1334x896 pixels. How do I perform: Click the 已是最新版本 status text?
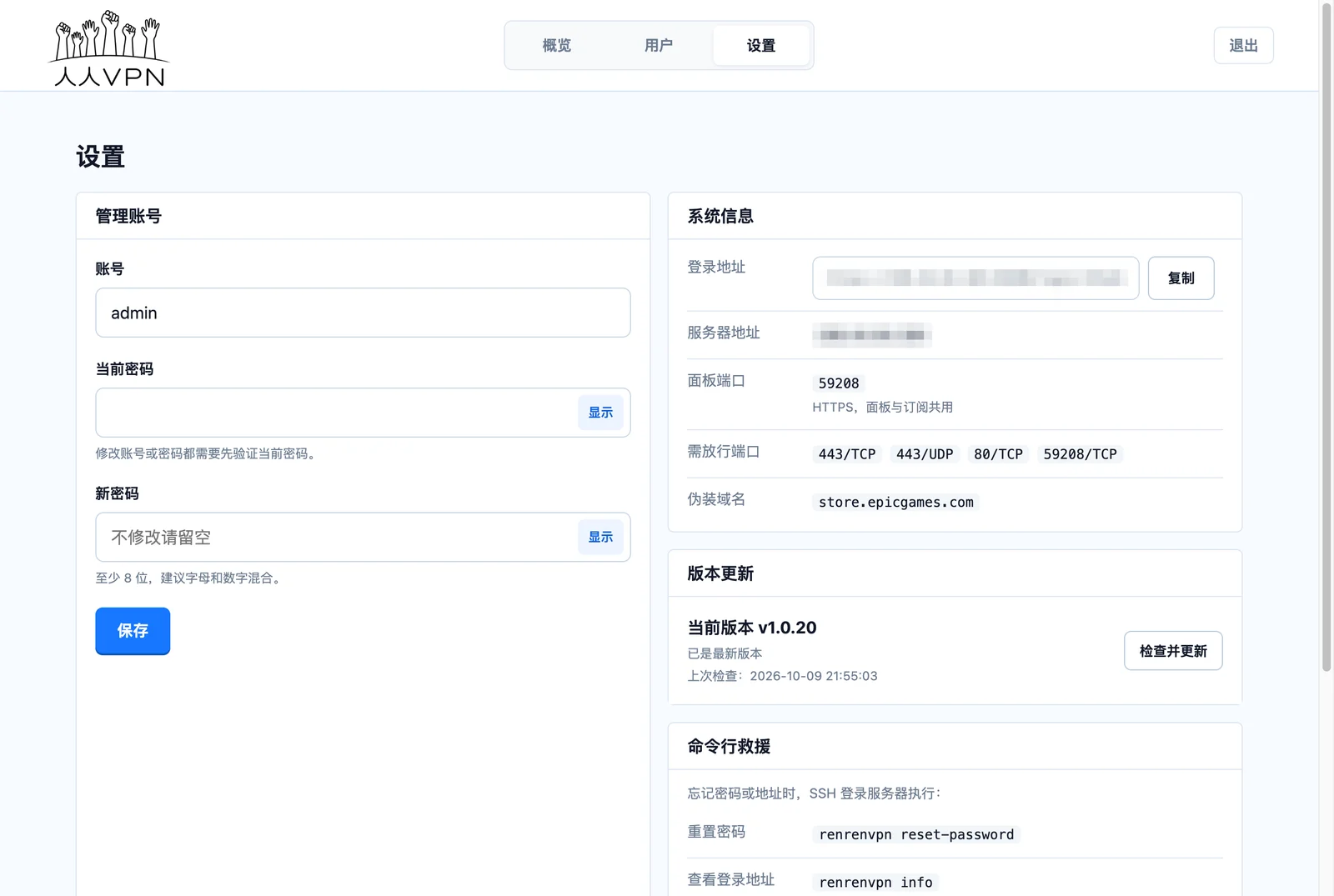725,653
